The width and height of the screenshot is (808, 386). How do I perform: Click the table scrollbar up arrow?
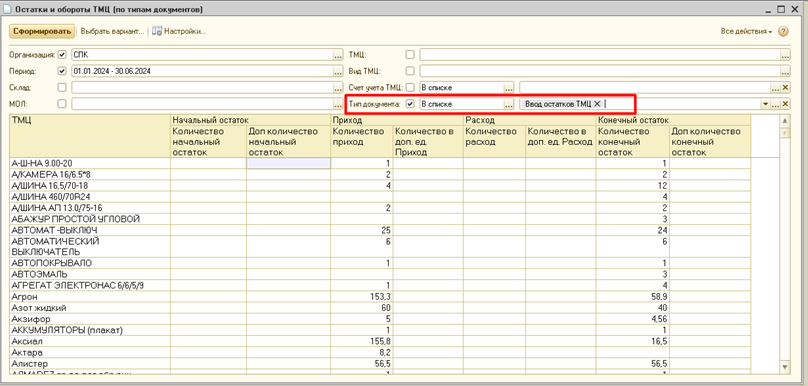(785, 121)
